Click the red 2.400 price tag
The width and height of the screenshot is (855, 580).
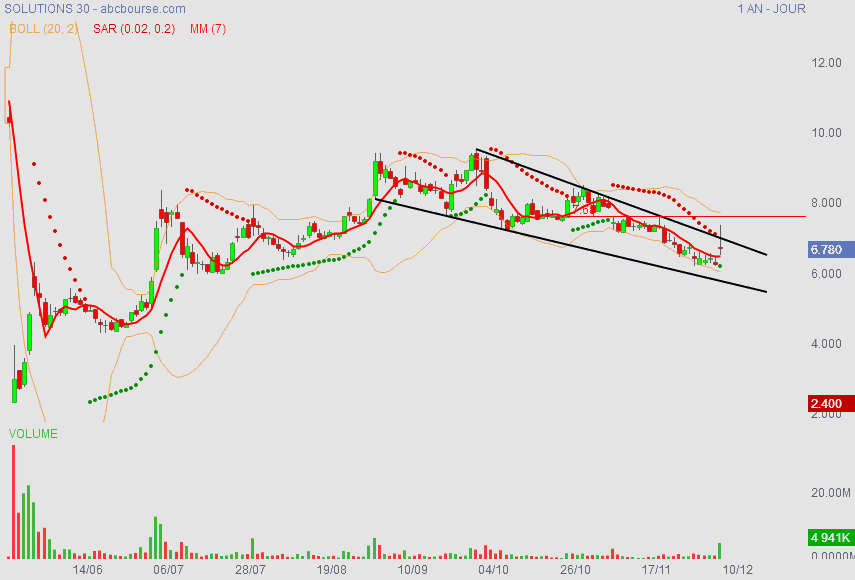coord(831,404)
